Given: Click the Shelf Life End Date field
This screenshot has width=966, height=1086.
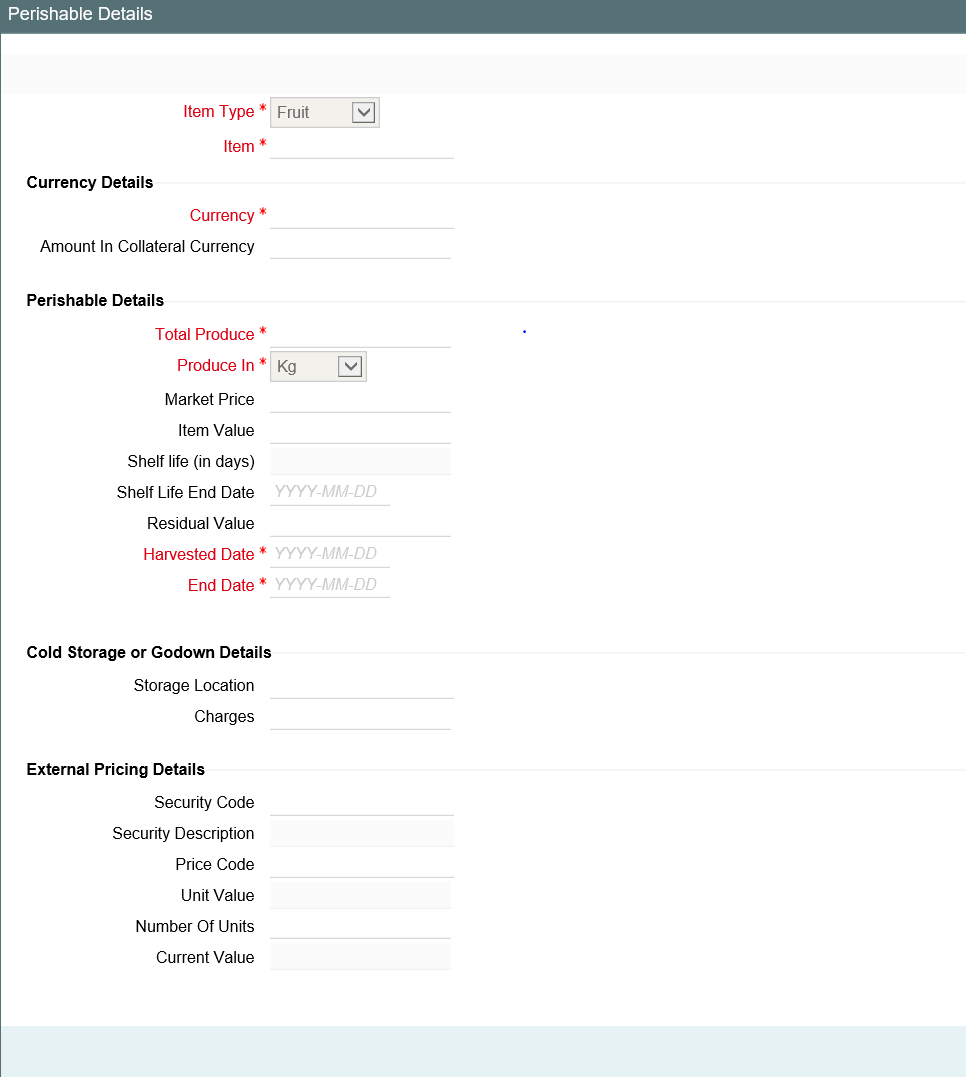Looking at the screenshot, I should click(x=330, y=492).
